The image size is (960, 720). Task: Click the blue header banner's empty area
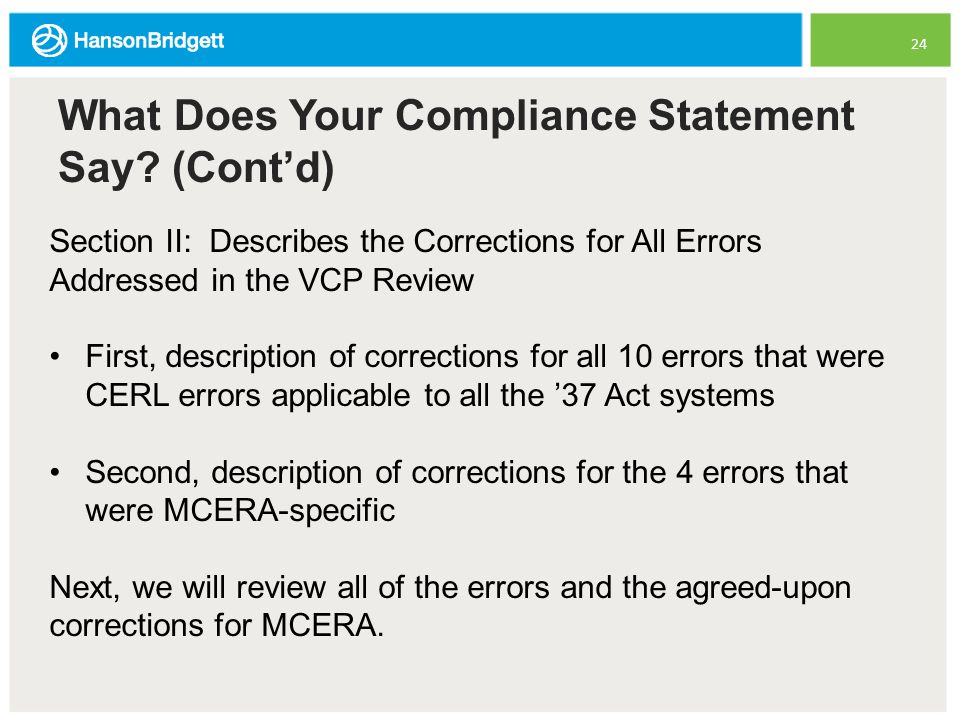(513, 40)
